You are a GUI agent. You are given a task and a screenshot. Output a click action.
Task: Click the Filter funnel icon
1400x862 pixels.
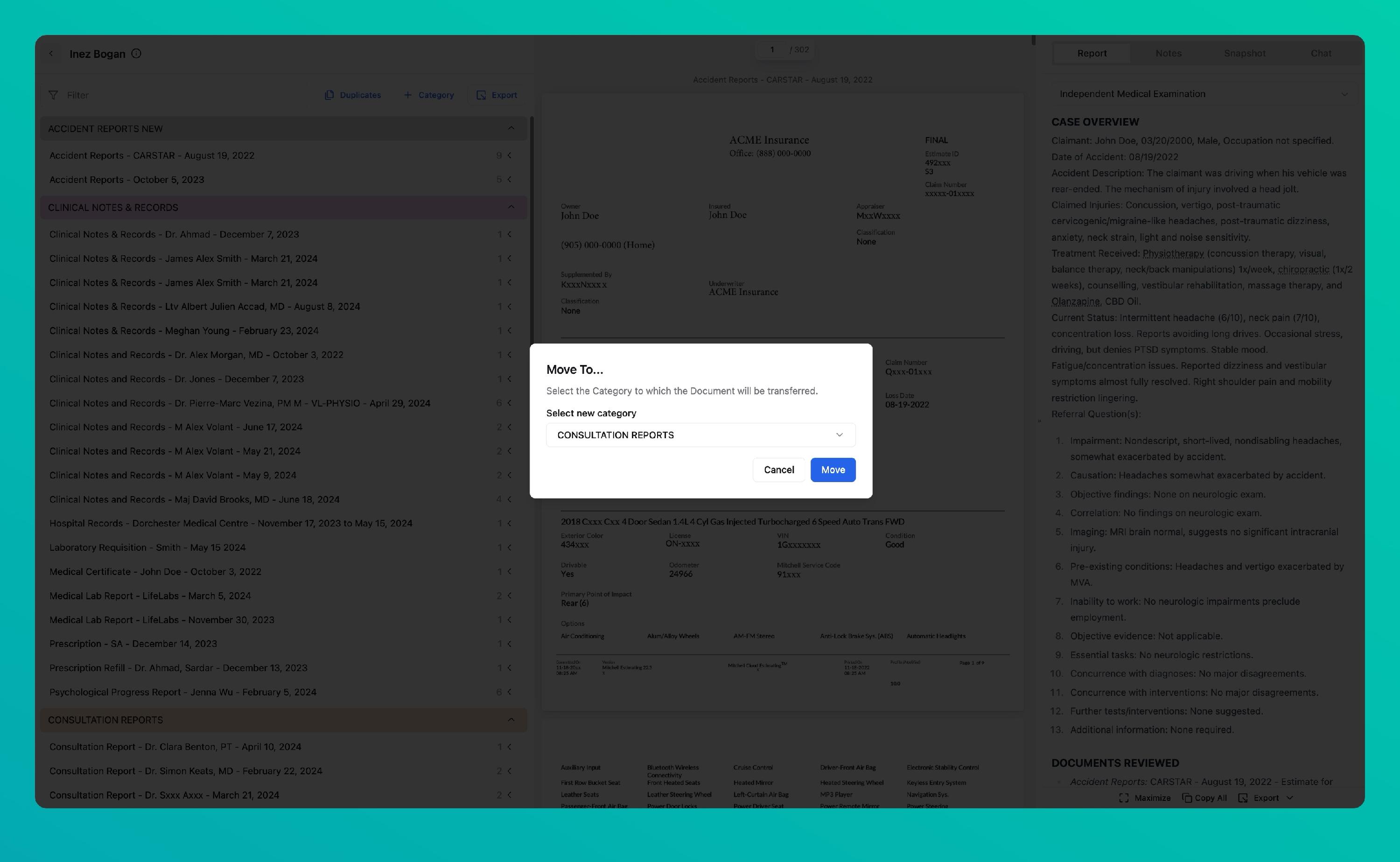point(53,95)
